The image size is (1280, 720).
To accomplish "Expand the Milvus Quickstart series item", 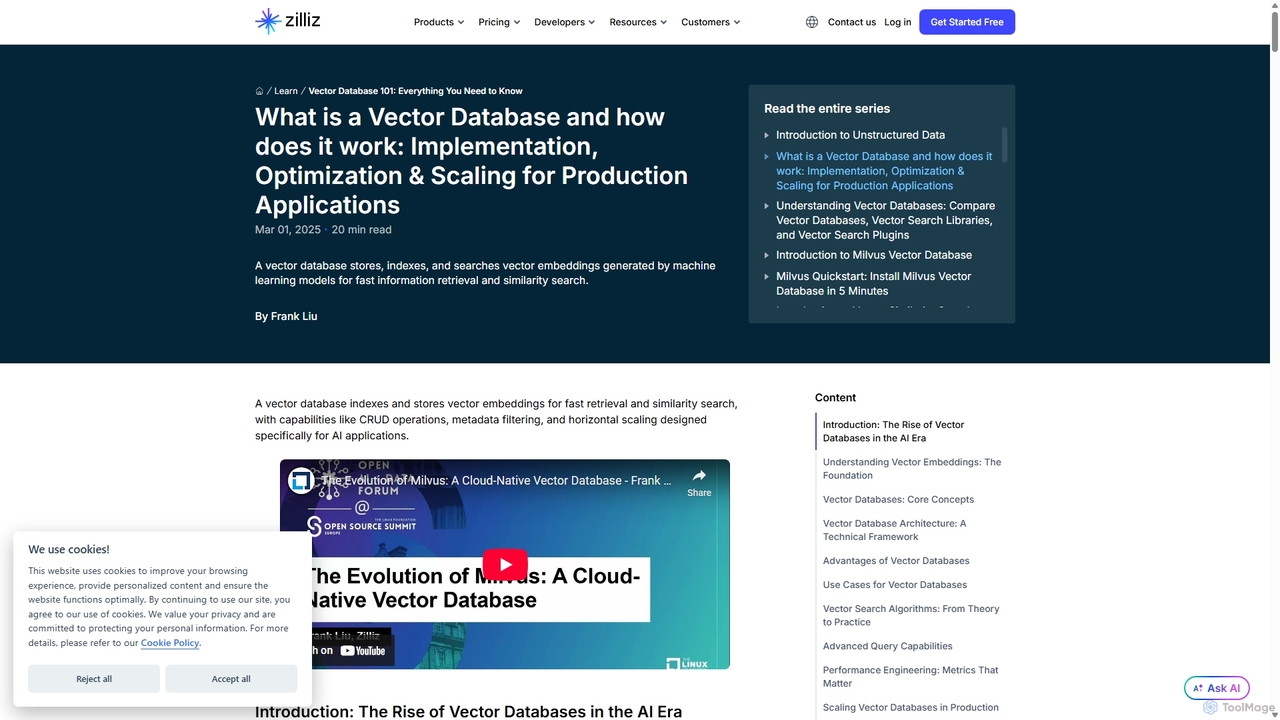I will coord(767,276).
